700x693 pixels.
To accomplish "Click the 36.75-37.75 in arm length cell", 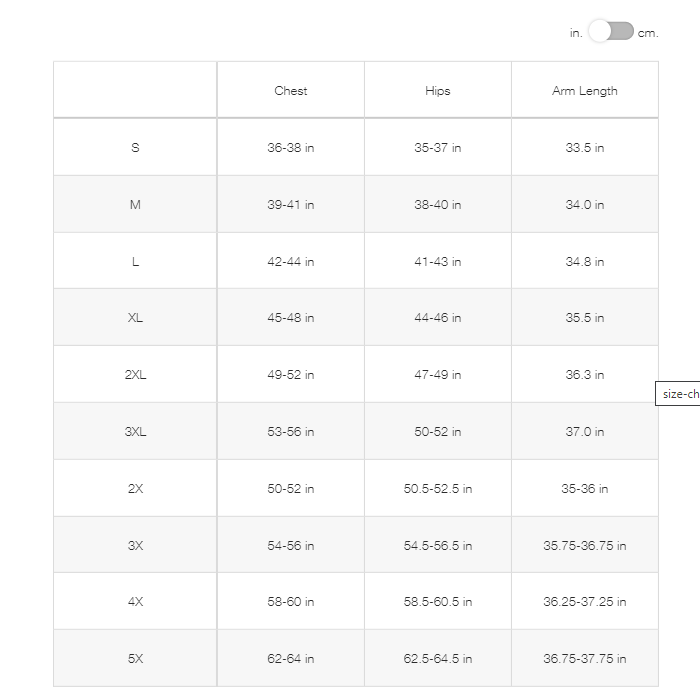I will (x=585, y=659).
